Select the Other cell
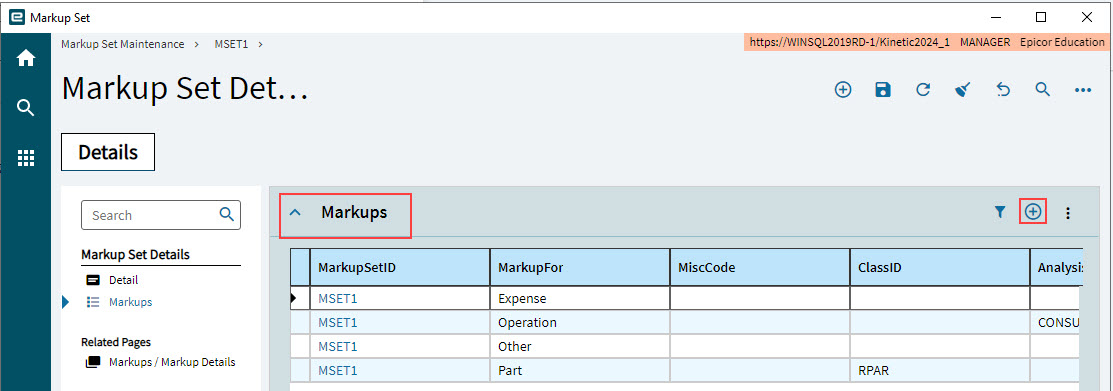 [580, 346]
